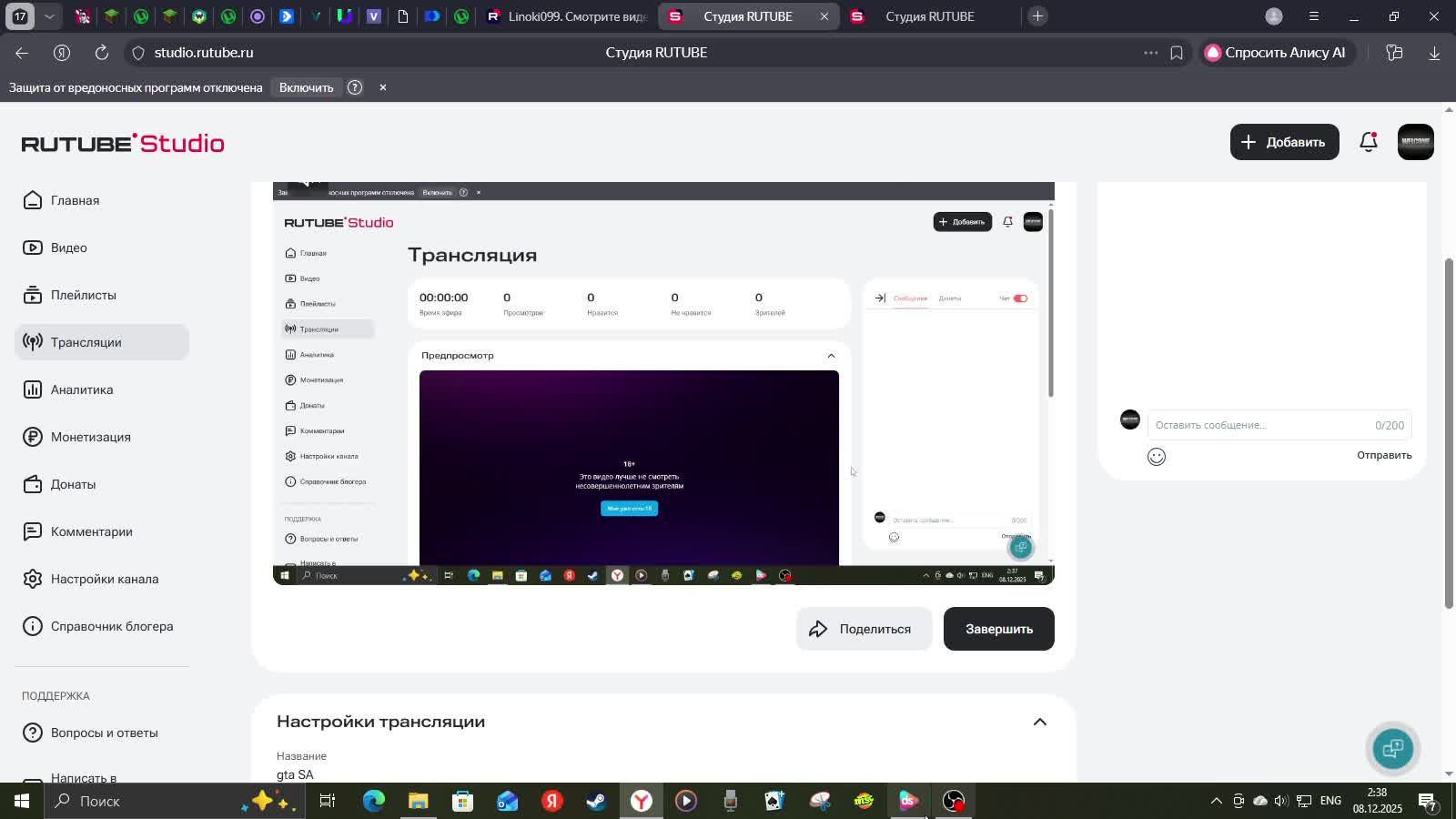Open a new browser tab

click(1037, 16)
